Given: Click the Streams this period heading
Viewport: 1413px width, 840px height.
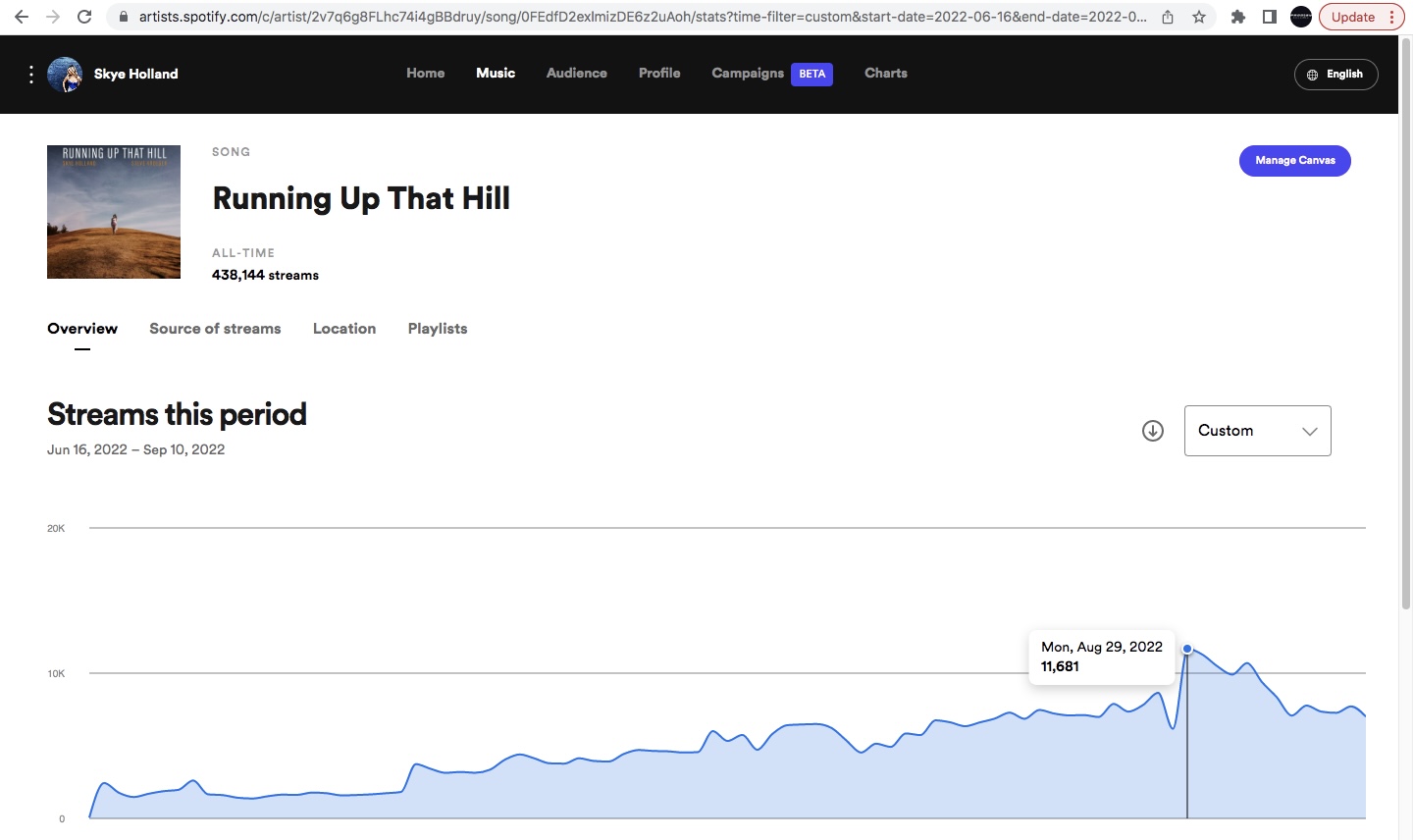Looking at the screenshot, I should [x=177, y=414].
